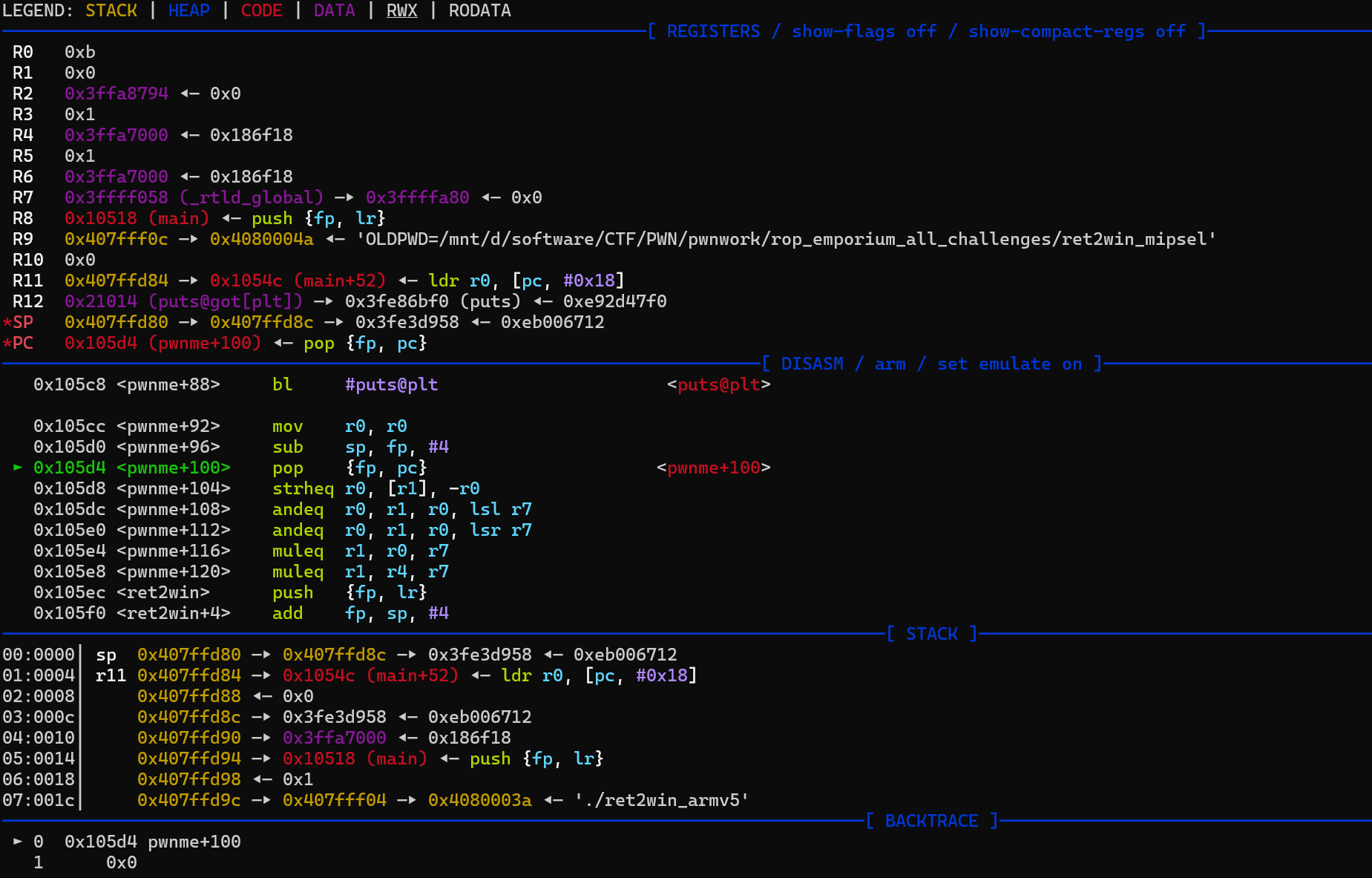Image resolution: width=1372 pixels, height=878 pixels.
Task: Click the underlined RWX legend label
Action: pos(402,10)
